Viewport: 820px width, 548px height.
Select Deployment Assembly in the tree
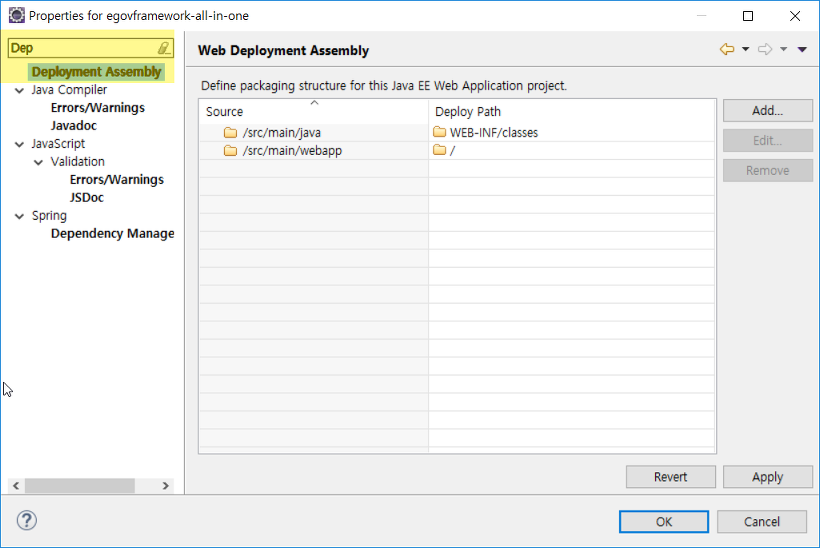pos(96,72)
